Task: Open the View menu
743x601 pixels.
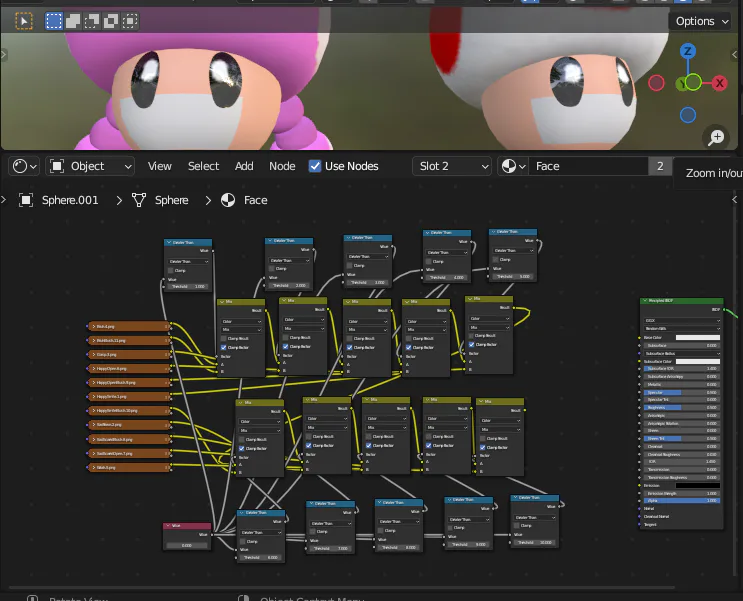Action: point(159,166)
